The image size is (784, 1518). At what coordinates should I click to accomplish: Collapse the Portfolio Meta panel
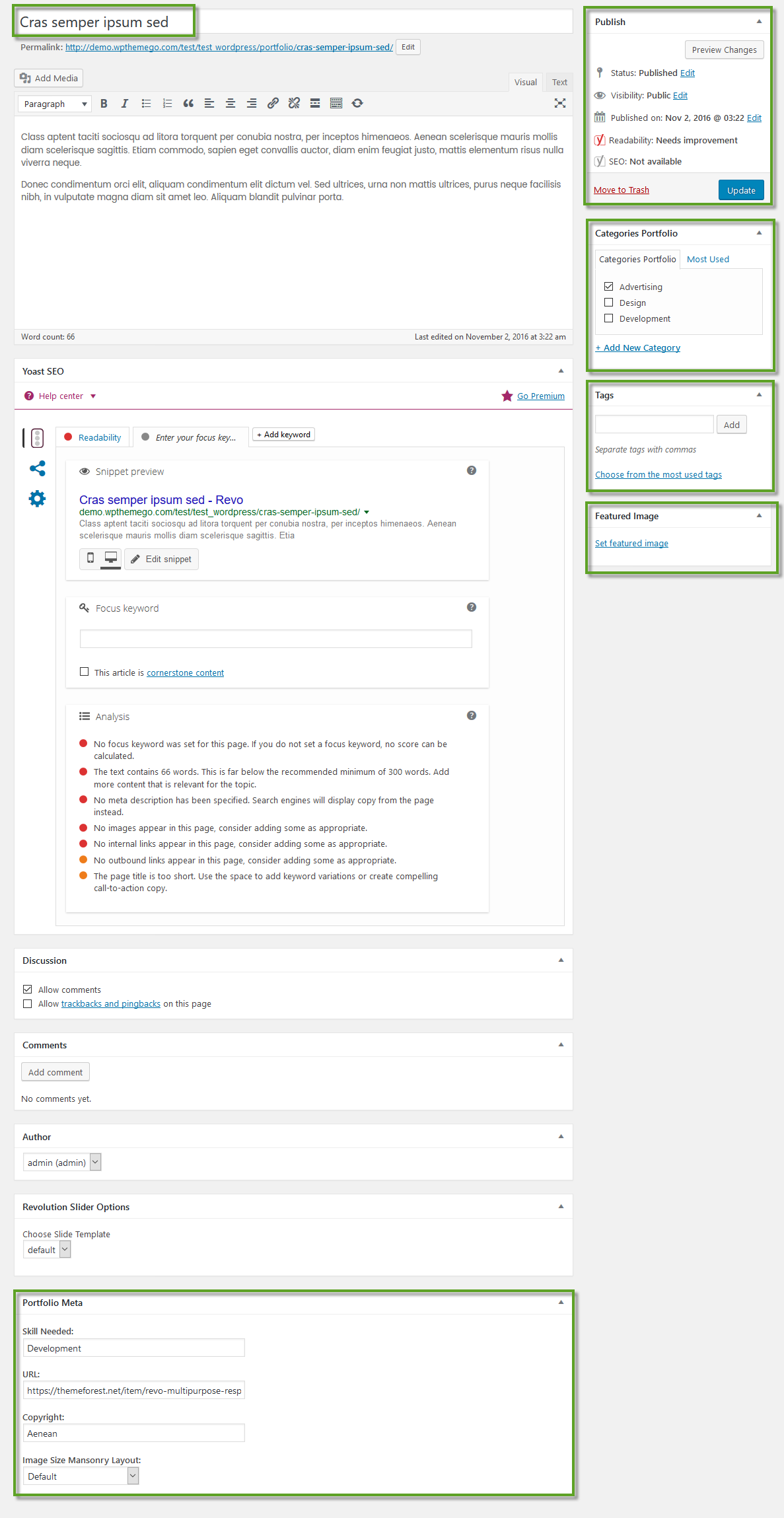pyautogui.click(x=561, y=1302)
